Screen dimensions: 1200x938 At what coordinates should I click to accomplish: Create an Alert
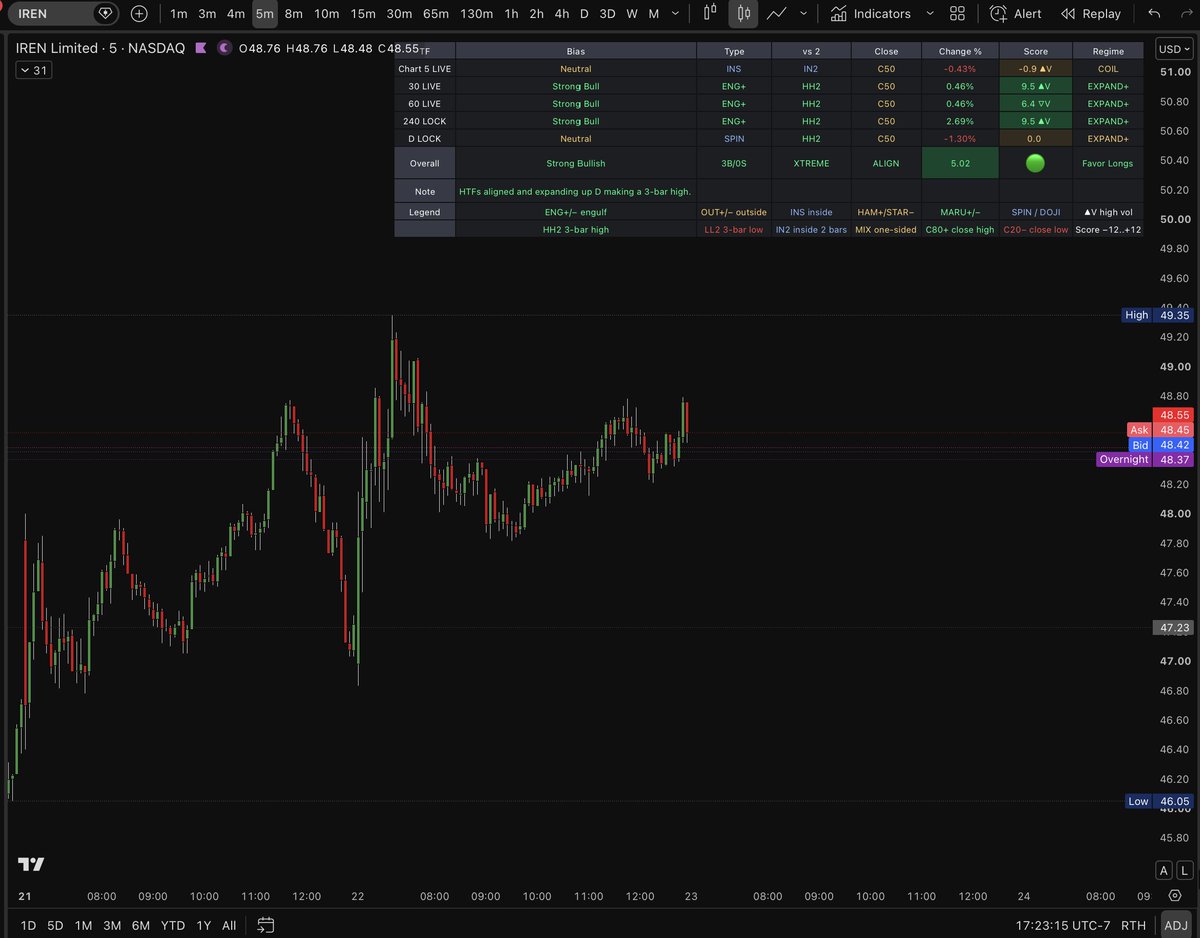[1013, 14]
